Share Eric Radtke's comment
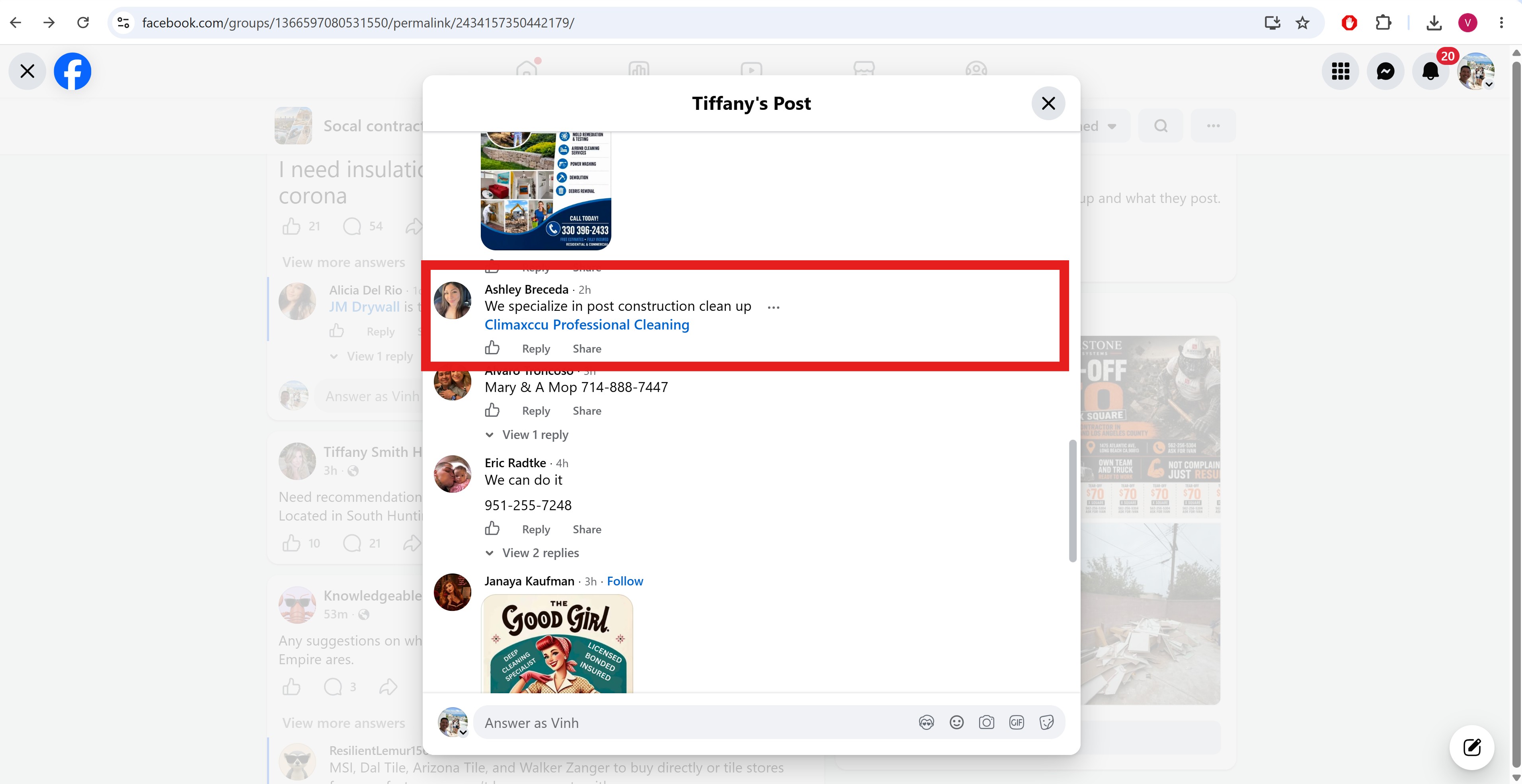 coord(587,529)
